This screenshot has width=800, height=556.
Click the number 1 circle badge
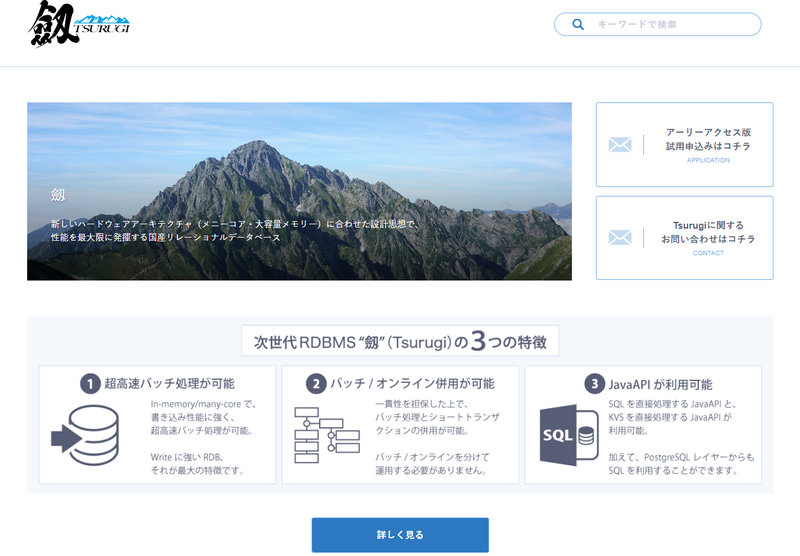point(90,384)
